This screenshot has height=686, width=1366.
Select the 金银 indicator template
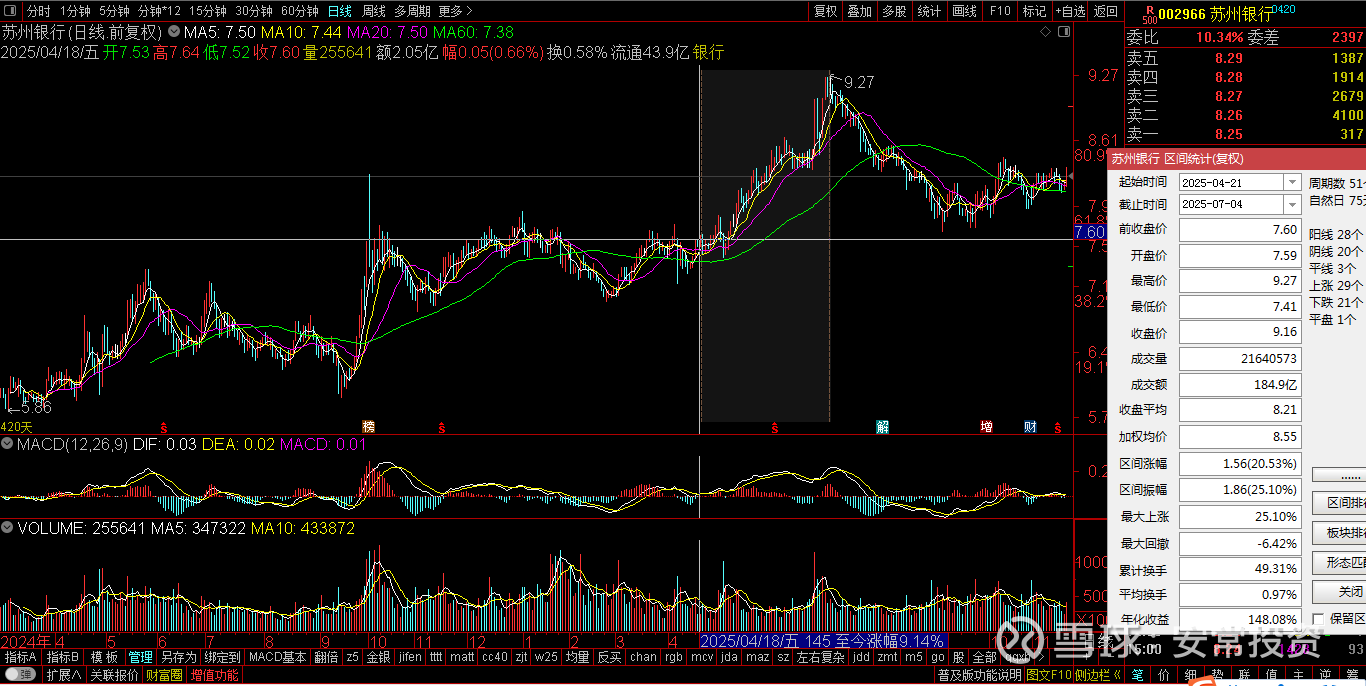tap(378, 657)
